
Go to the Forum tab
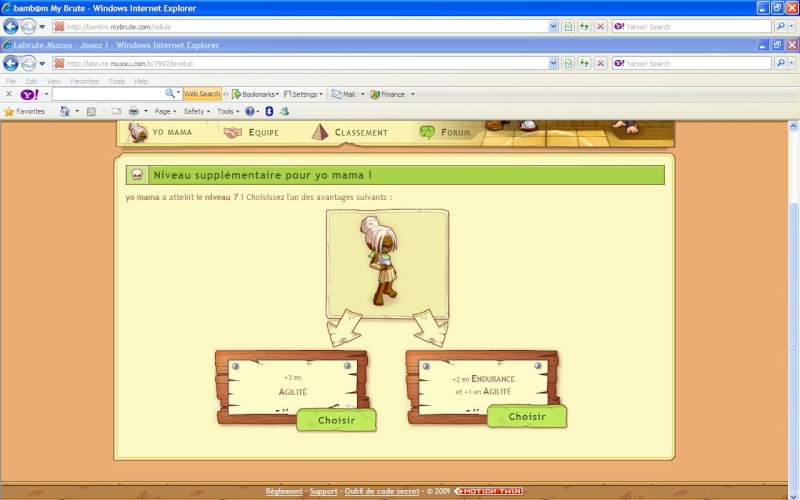[444, 133]
